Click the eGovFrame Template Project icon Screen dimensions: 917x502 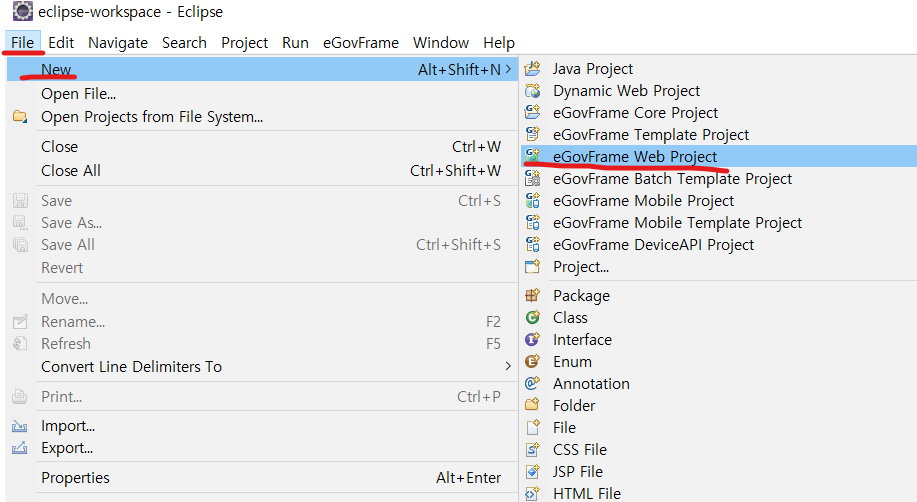point(532,135)
